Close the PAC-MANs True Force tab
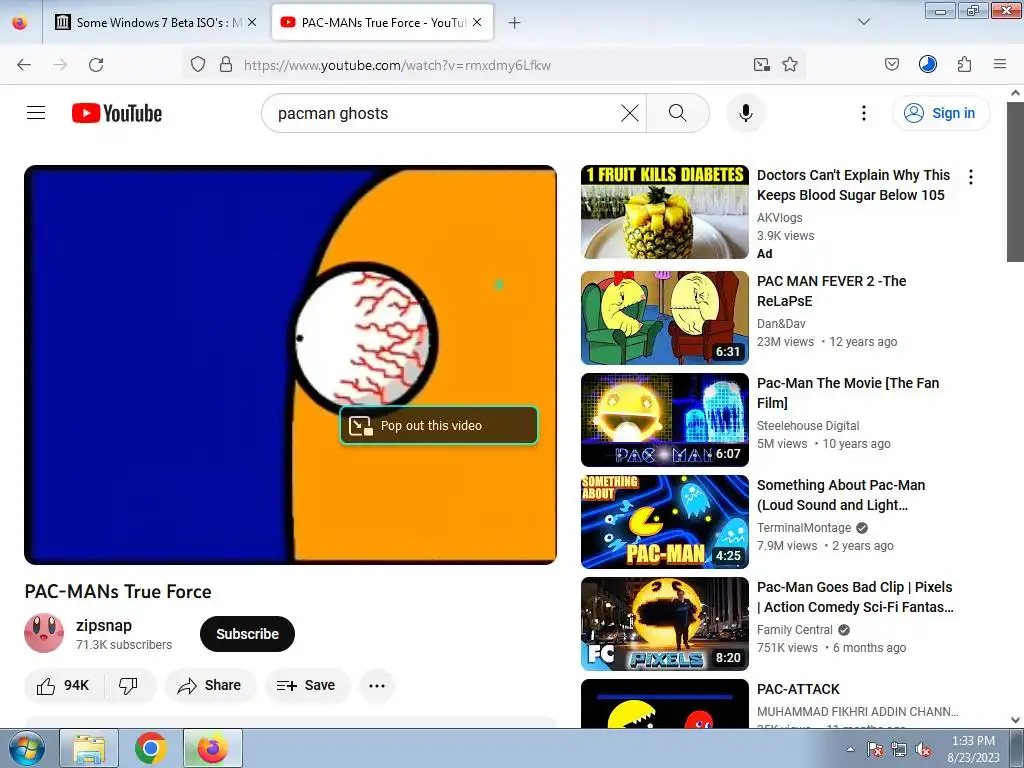The height and width of the screenshot is (768, 1024). (x=477, y=22)
